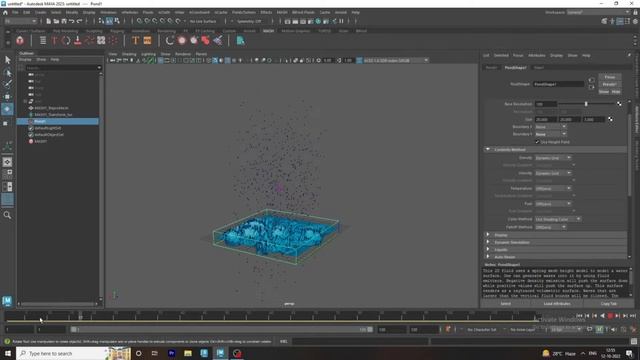Click the red download-arrow icon on MASH shelf
Screen dimensions: 640x360
78,40
